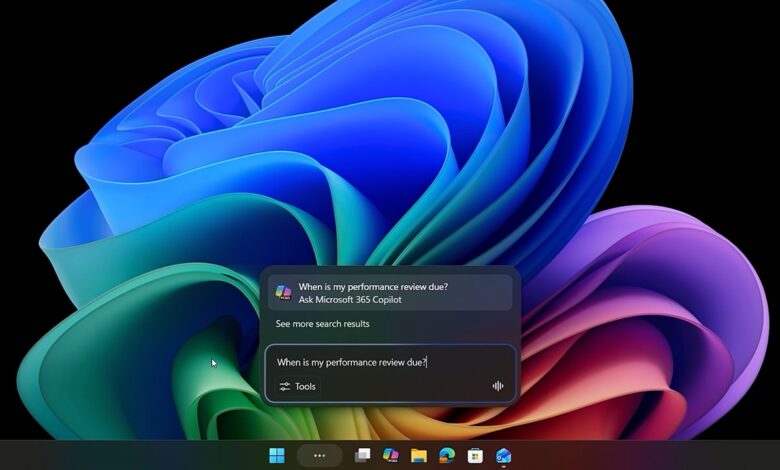This screenshot has width=780, height=470.
Task: Click See more search results
Action: 322,324
